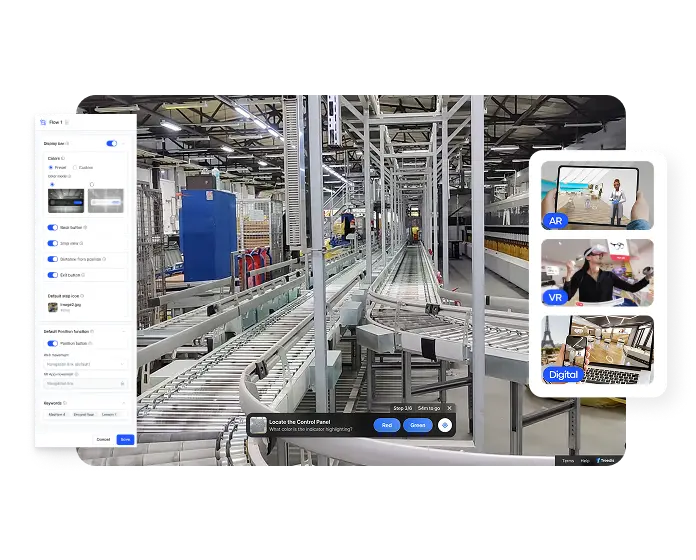Close the step bar with the X icon

(450, 408)
